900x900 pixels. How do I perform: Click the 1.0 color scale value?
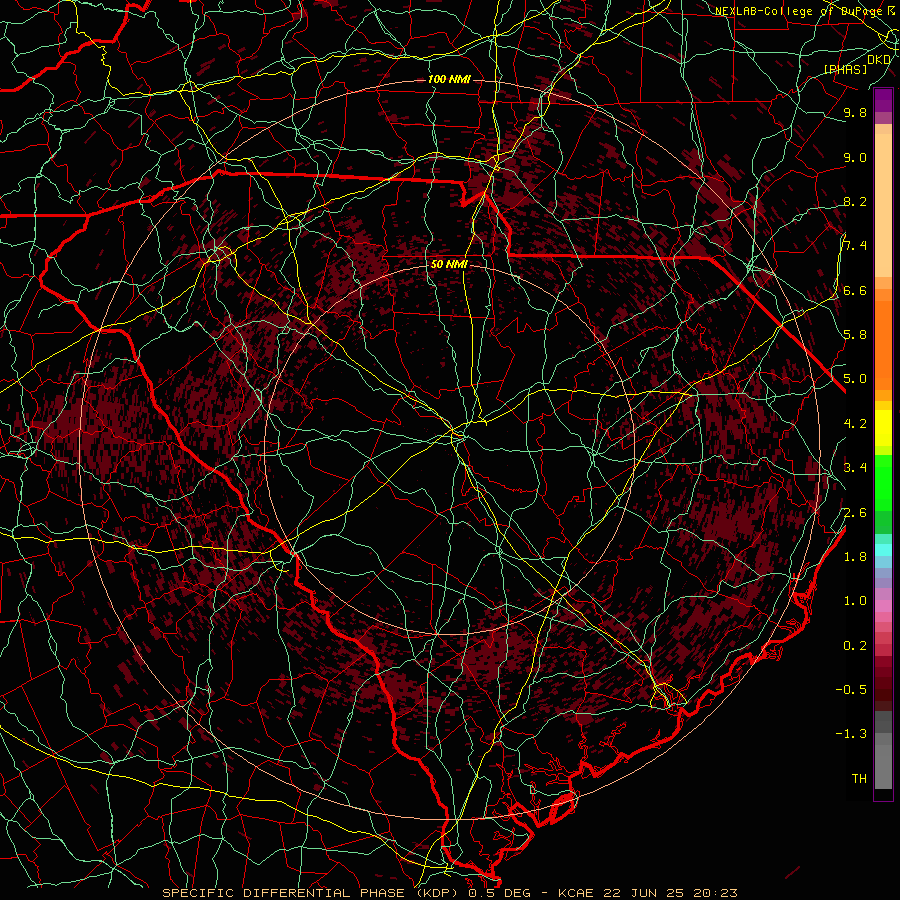855,601
